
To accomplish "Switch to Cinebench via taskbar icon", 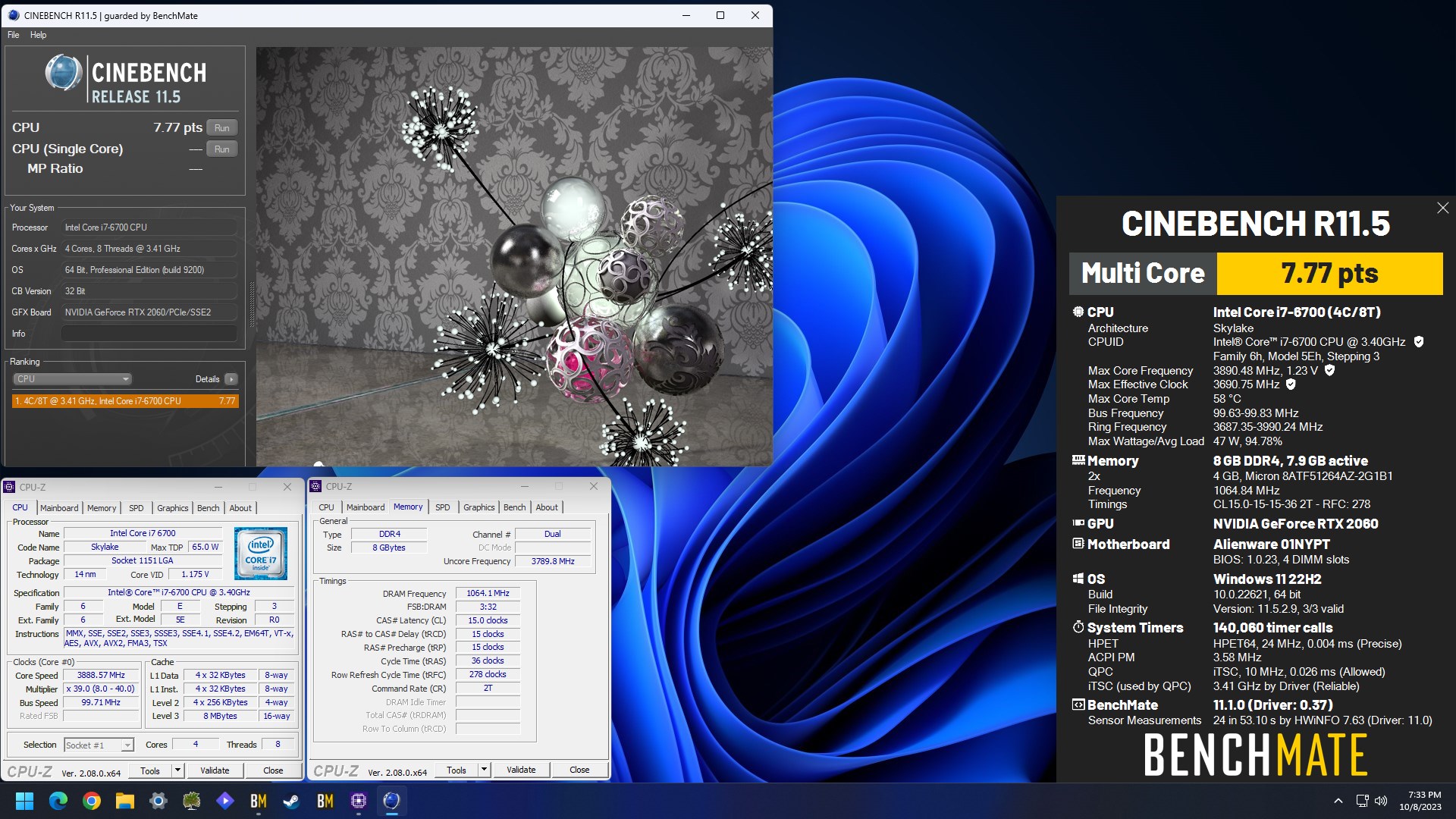I will point(392,801).
